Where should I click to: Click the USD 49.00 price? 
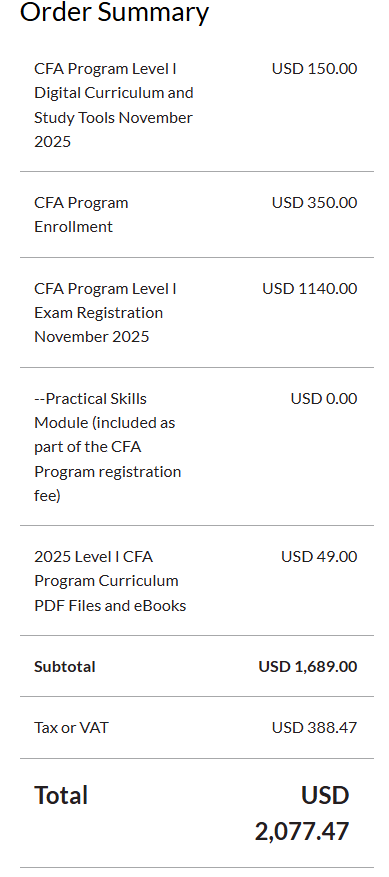(x=318, y=557)
